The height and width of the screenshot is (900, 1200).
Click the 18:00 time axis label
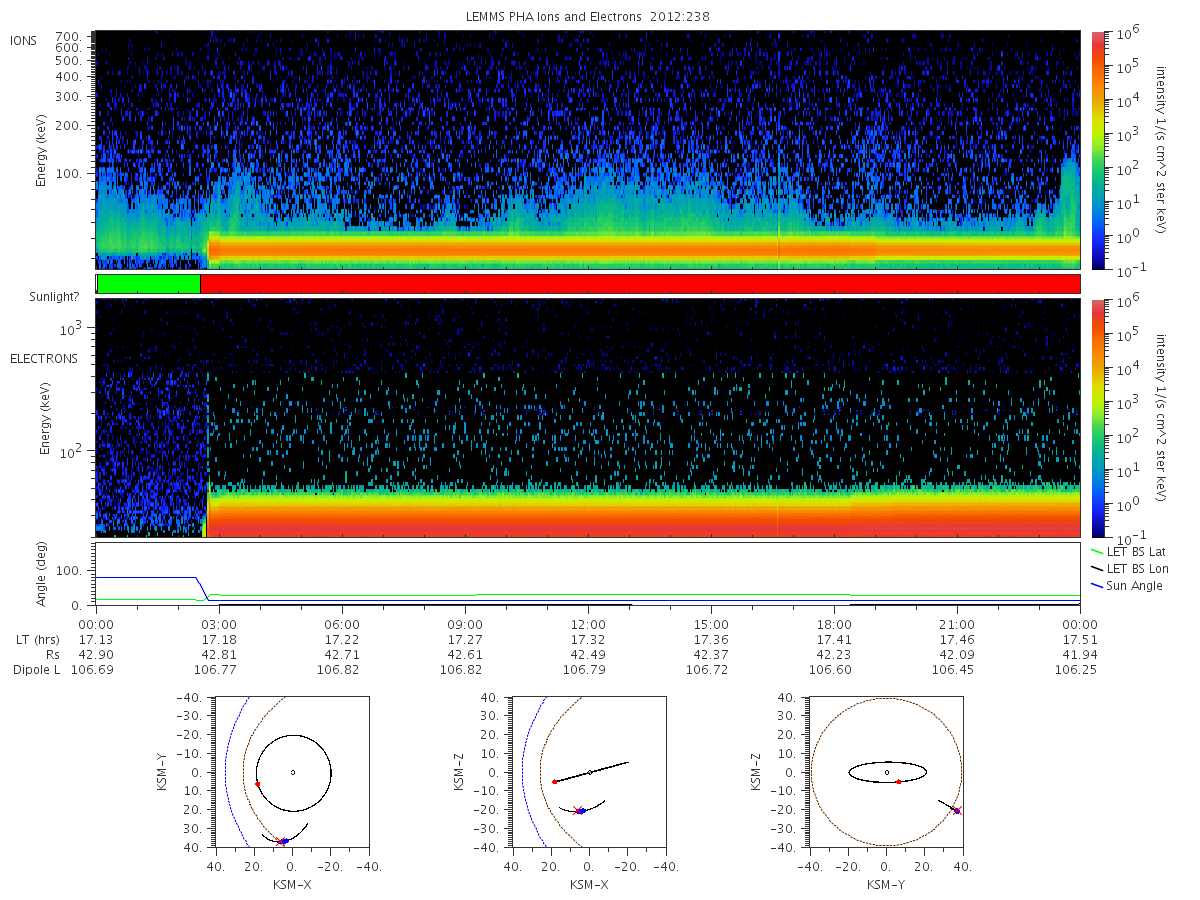pyautogui.click(x=834, y=623)
